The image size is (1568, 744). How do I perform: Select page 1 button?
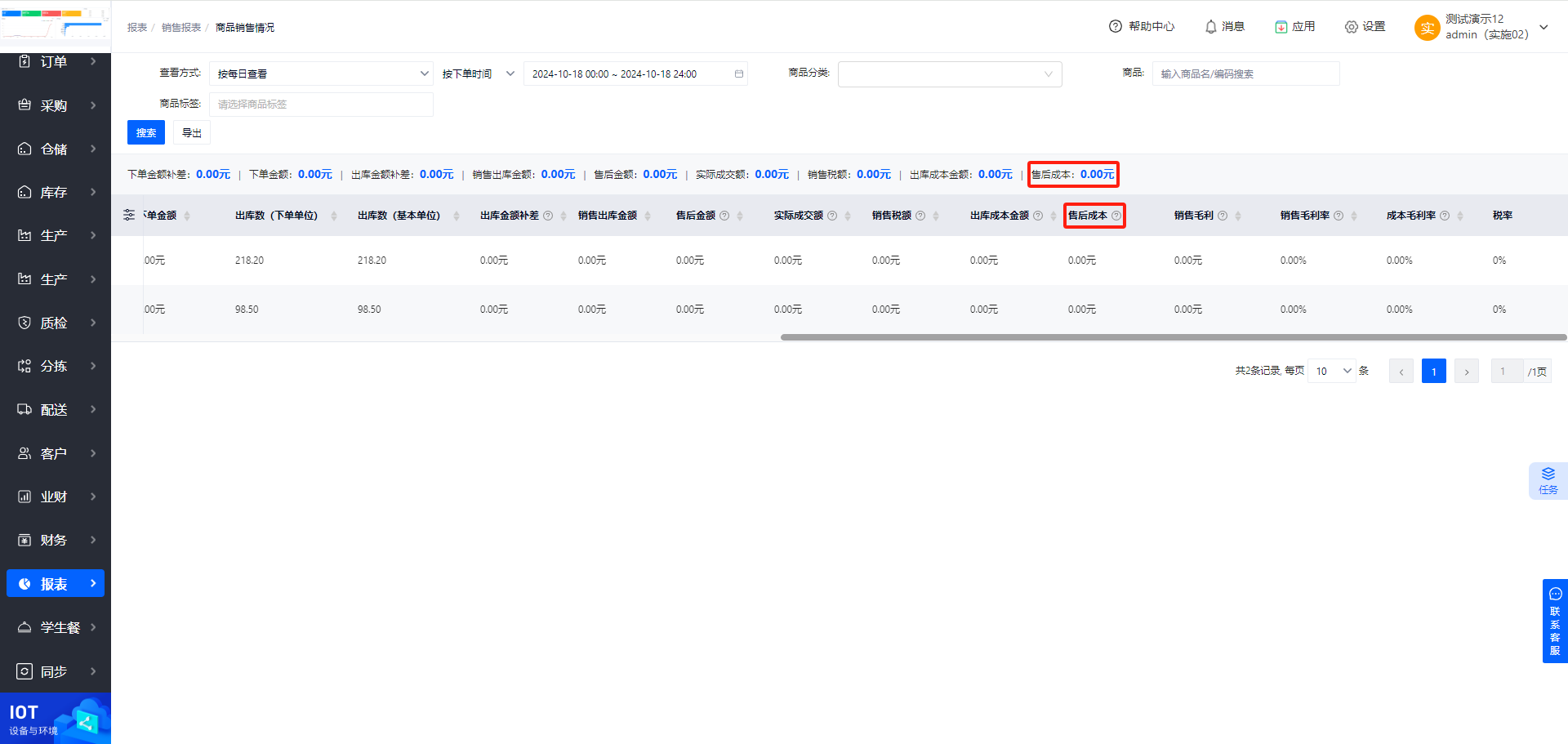(1434, 372)
